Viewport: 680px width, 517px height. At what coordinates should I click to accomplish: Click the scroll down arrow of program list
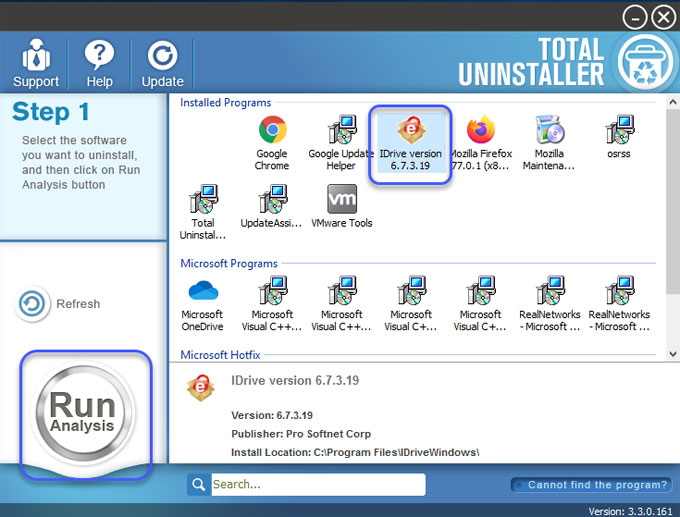[673, 354]
